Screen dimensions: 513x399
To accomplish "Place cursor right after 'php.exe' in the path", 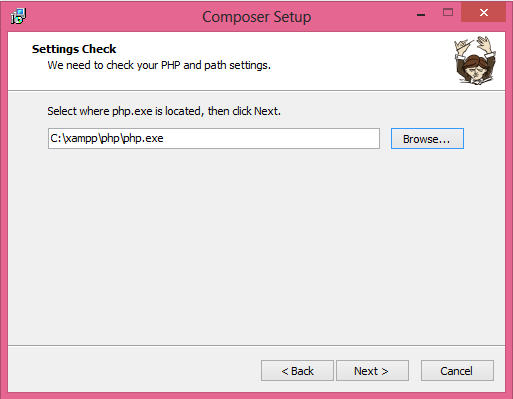I will 164,138.
